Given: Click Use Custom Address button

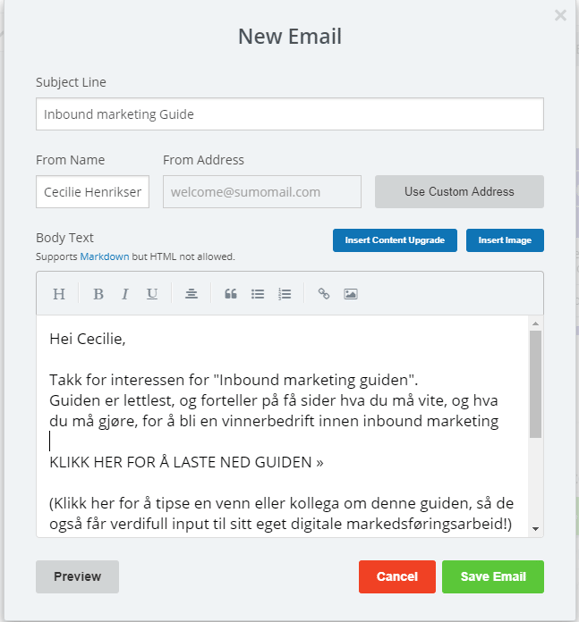Looking at the screenshot, I should click(459, 192).
